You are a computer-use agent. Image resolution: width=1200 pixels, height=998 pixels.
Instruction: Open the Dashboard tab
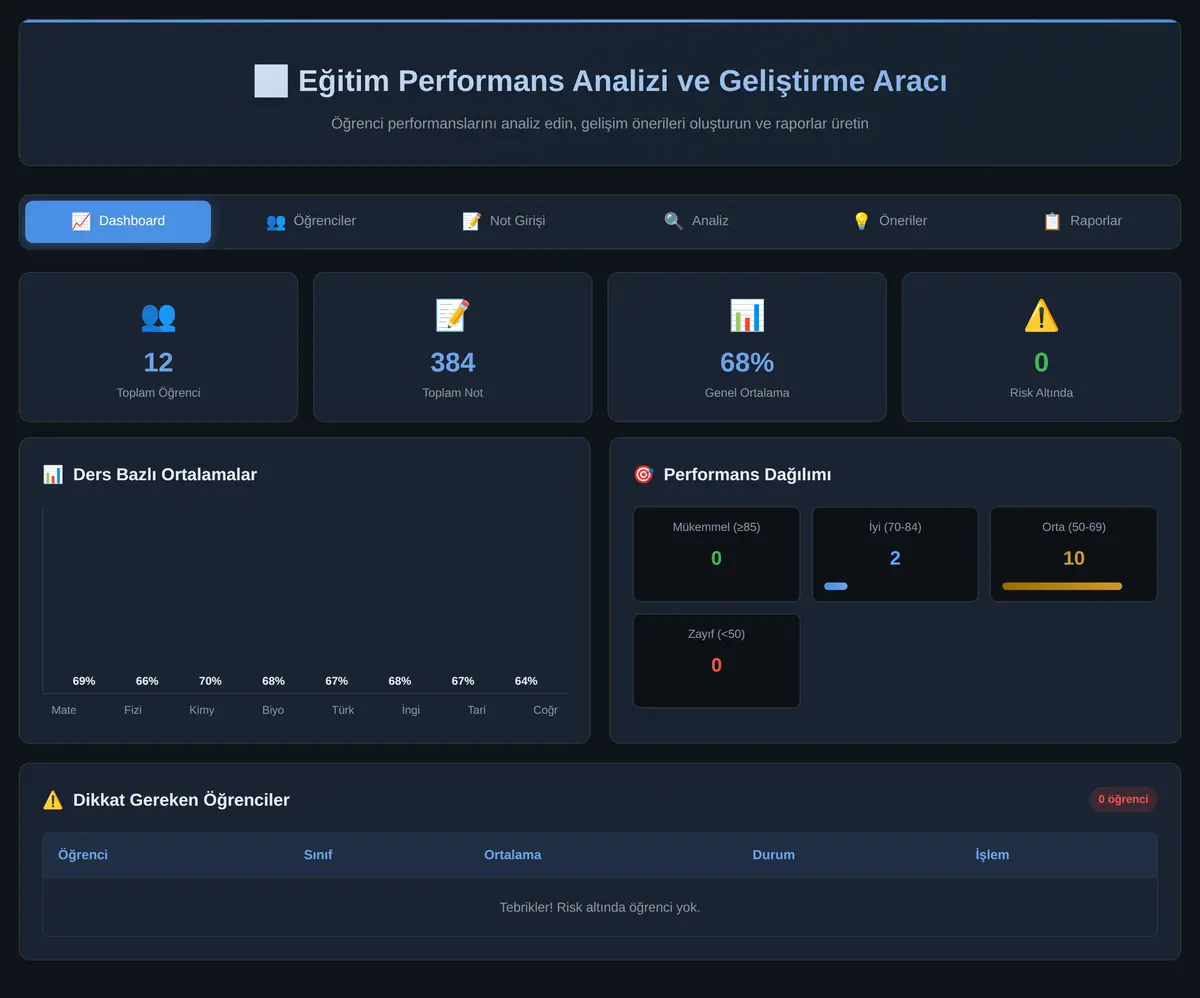(118, 221)
